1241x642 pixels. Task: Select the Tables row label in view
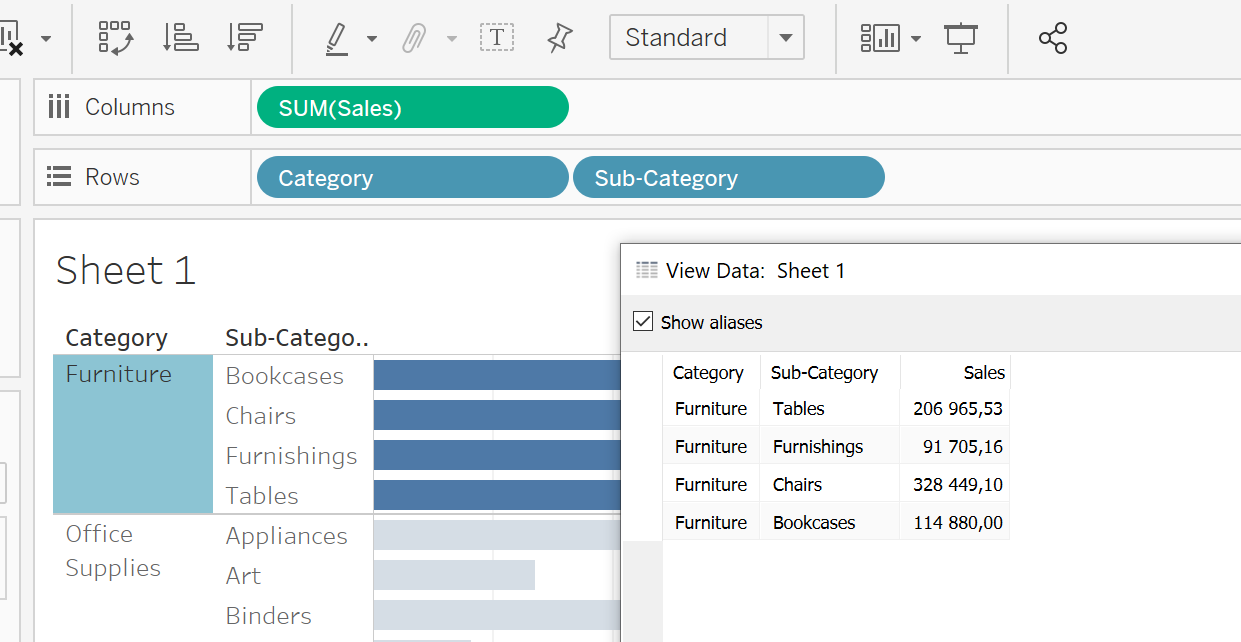click(262, 496)
